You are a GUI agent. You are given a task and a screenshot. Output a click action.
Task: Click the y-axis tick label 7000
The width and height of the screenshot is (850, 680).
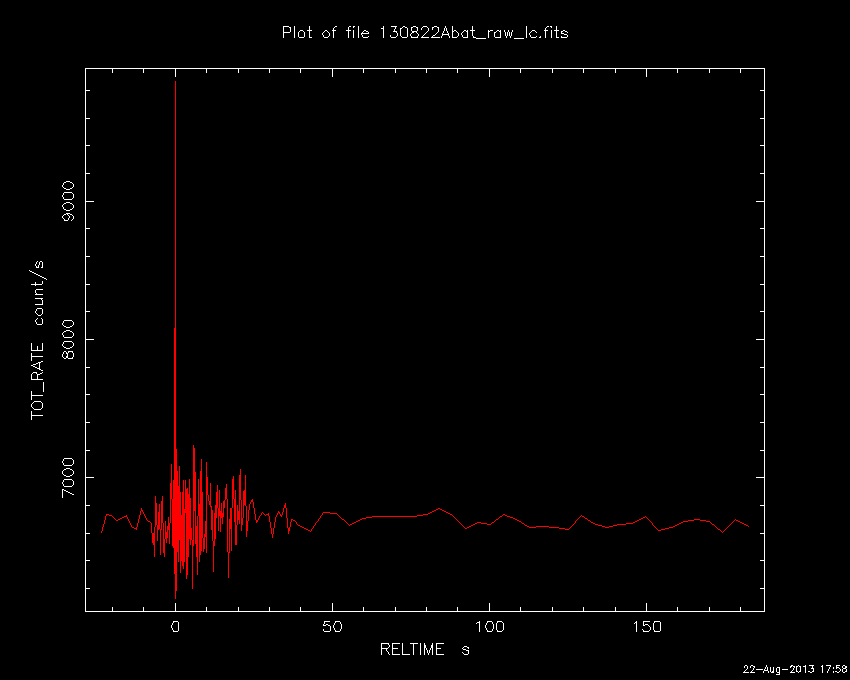[x=69, y=477]
